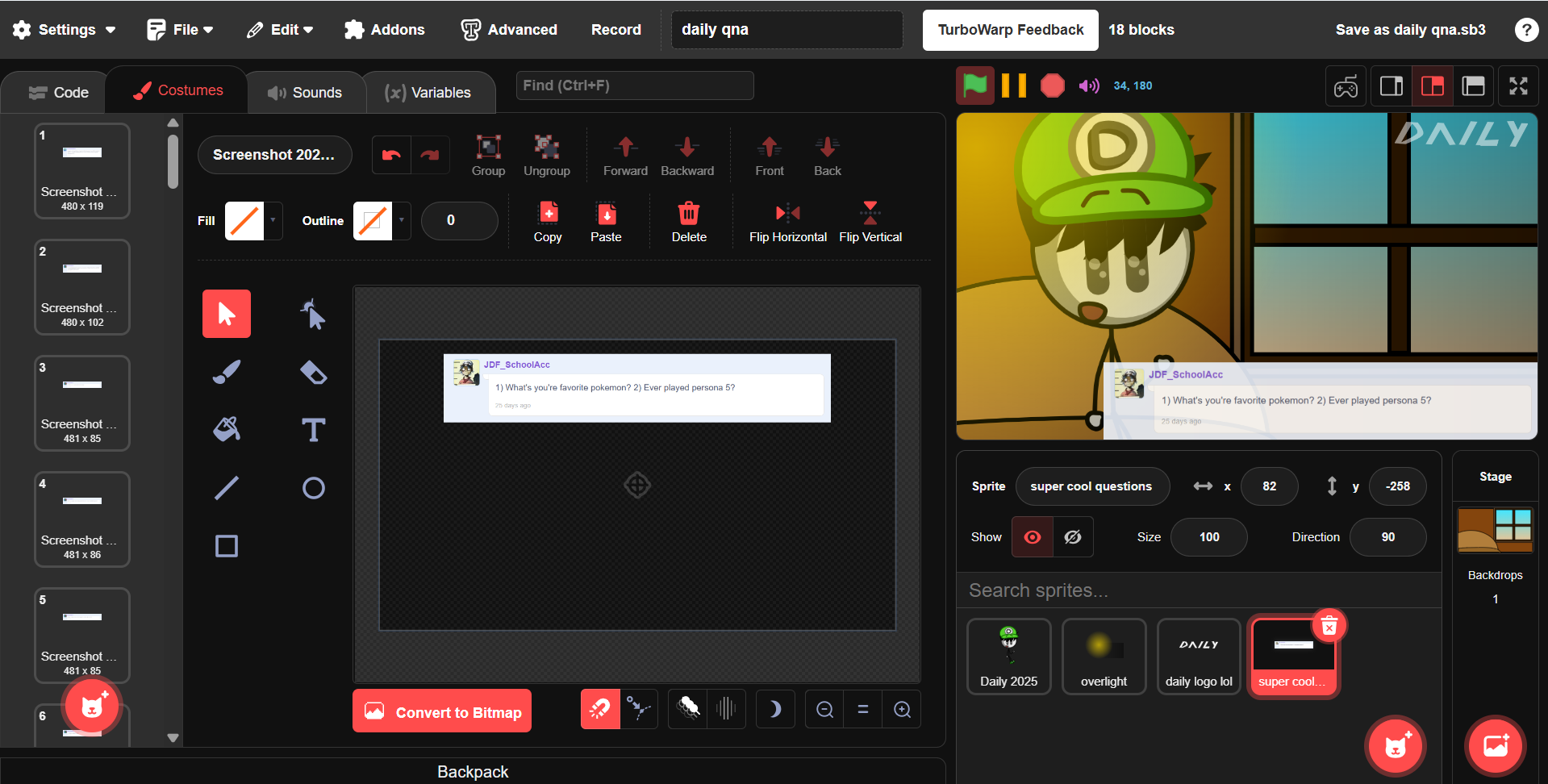
Task: Click the Paste icon
Action: coord(606,222)
